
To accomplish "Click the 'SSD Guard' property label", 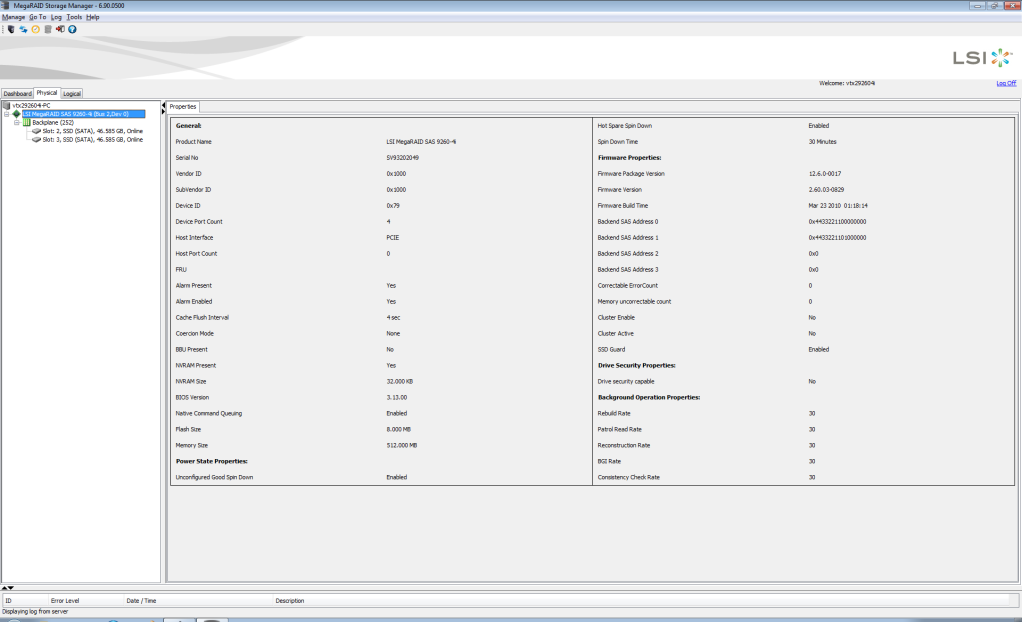I will coord(611,349).
